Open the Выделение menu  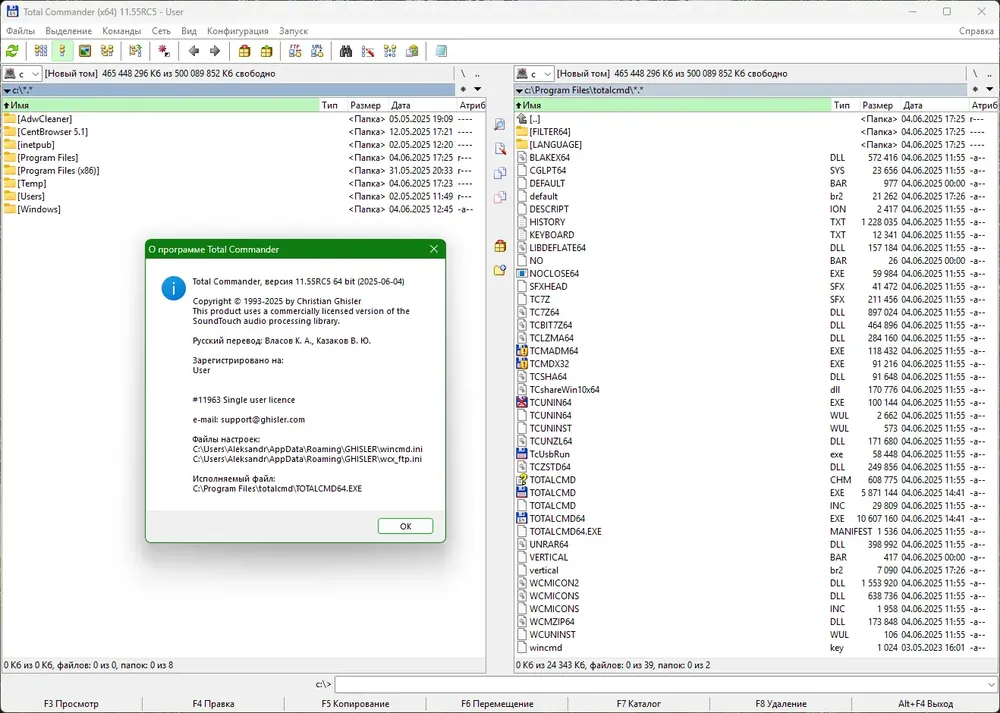[x=68, y=31]
